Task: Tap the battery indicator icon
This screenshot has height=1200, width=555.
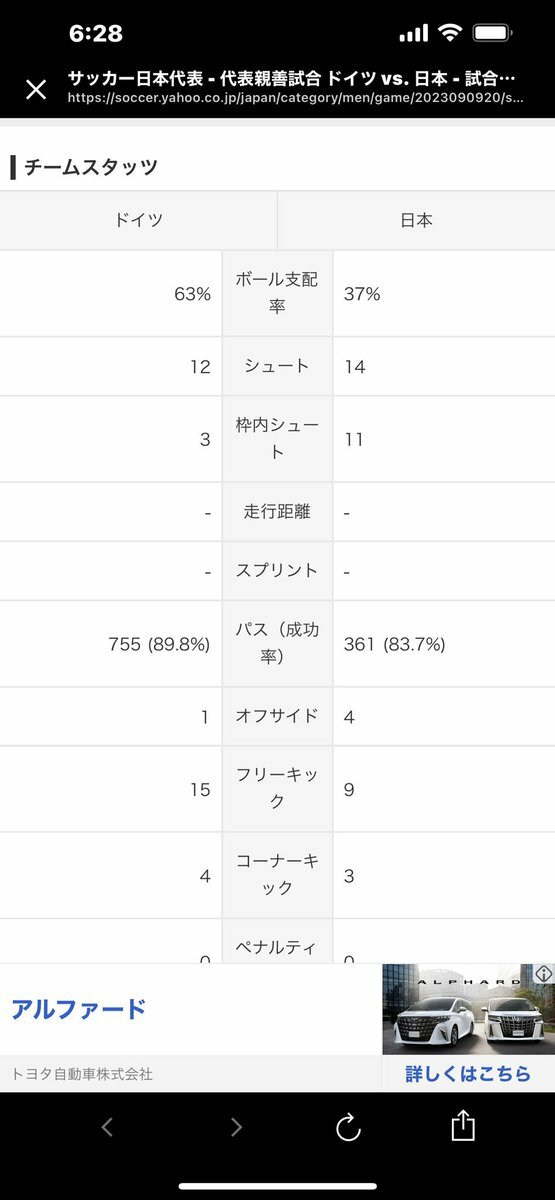Action: point(494,33)
